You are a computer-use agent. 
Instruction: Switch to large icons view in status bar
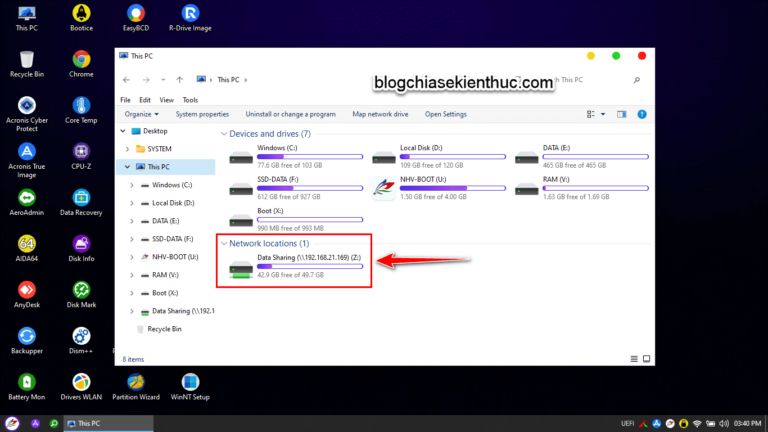coord(647,359)
